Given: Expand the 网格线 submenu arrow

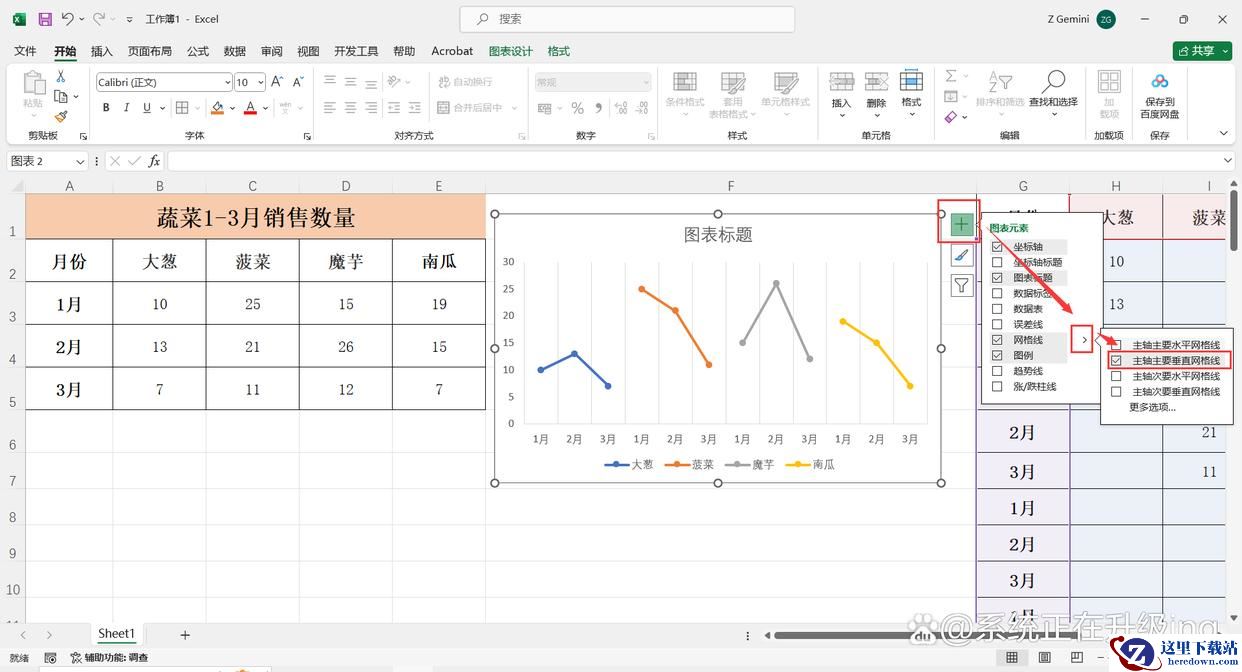Looking at the screenshot, I should tap(1084, 340).
